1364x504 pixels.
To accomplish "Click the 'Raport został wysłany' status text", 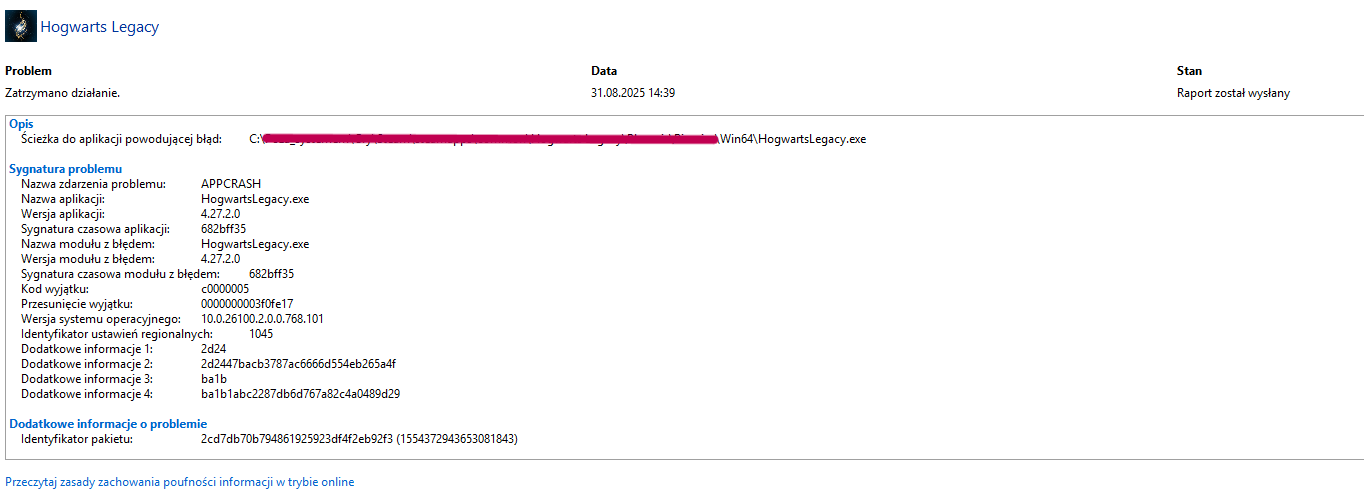I will point(1233,93).
